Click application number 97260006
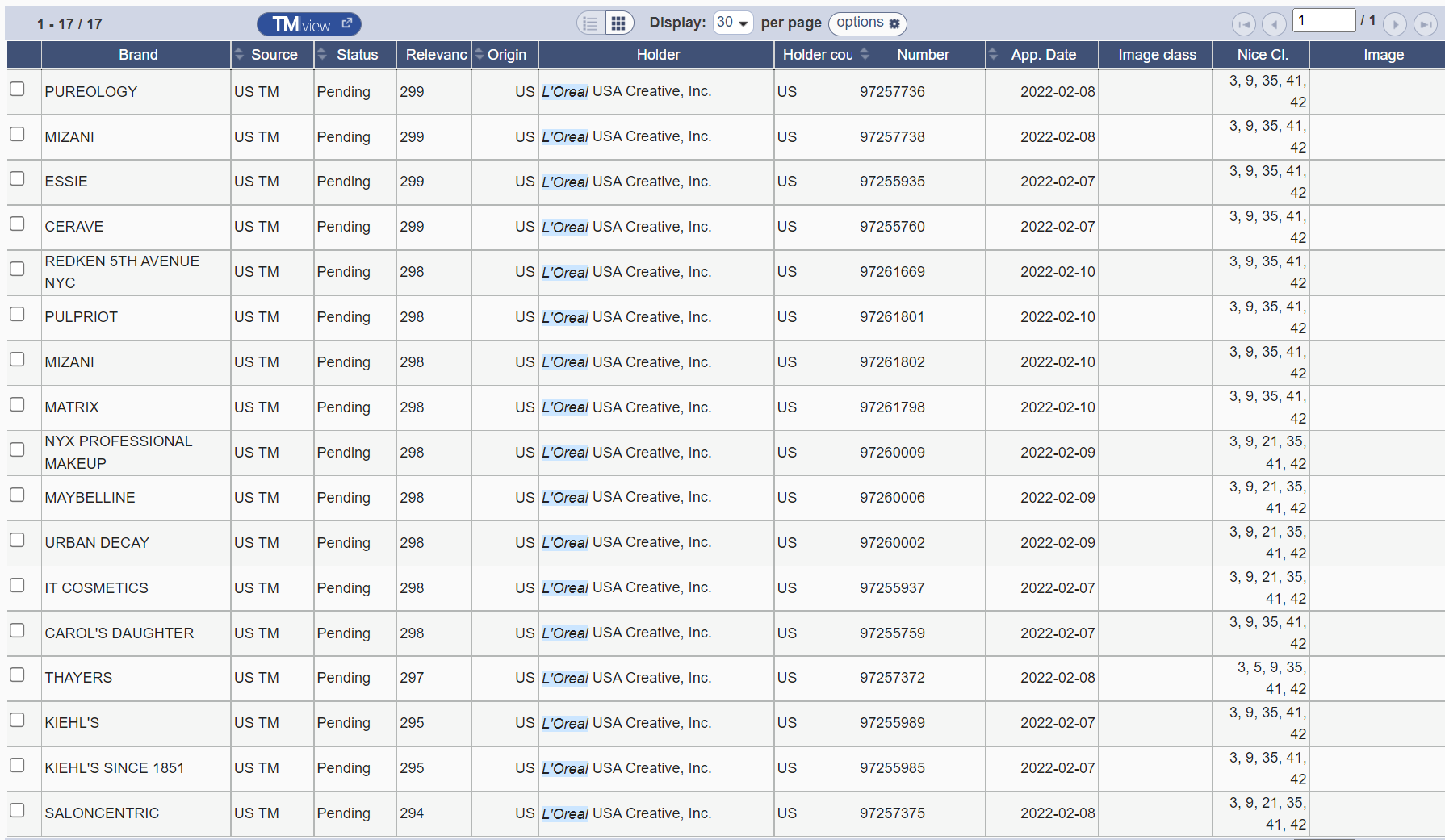The image size is (1445, 840). (x=892, y=498)
